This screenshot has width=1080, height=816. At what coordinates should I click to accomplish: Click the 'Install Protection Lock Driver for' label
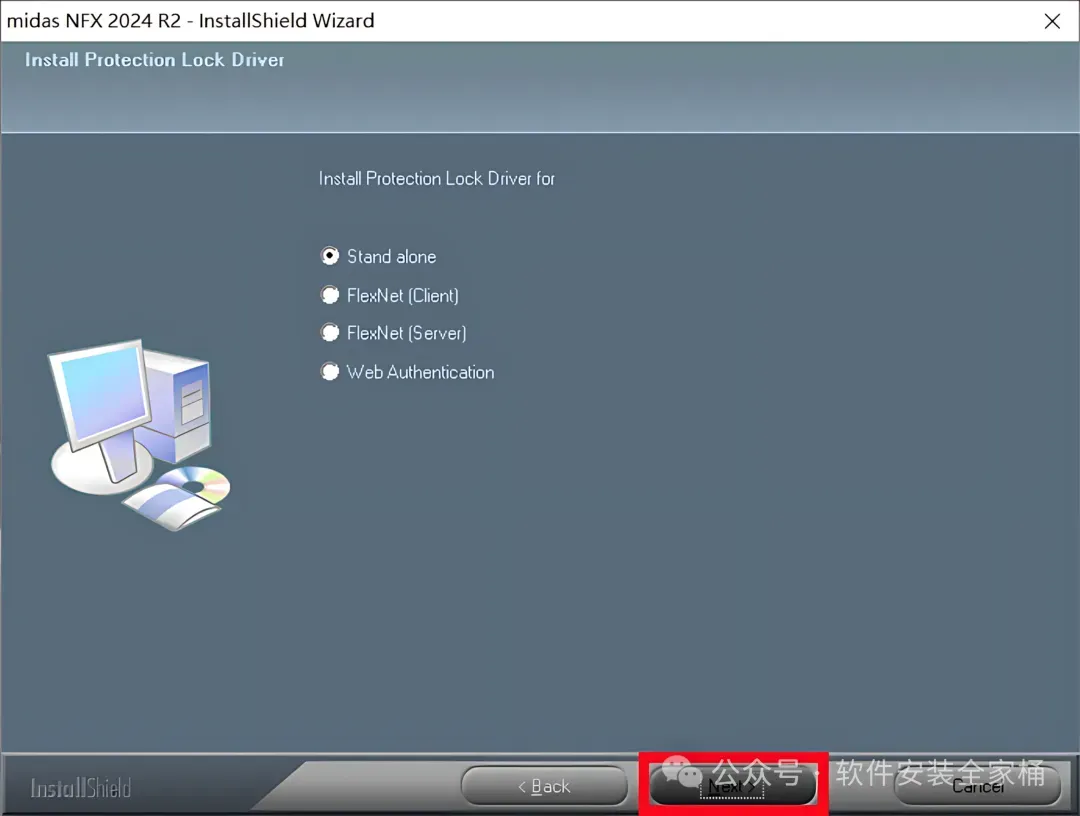click(437, 178)
